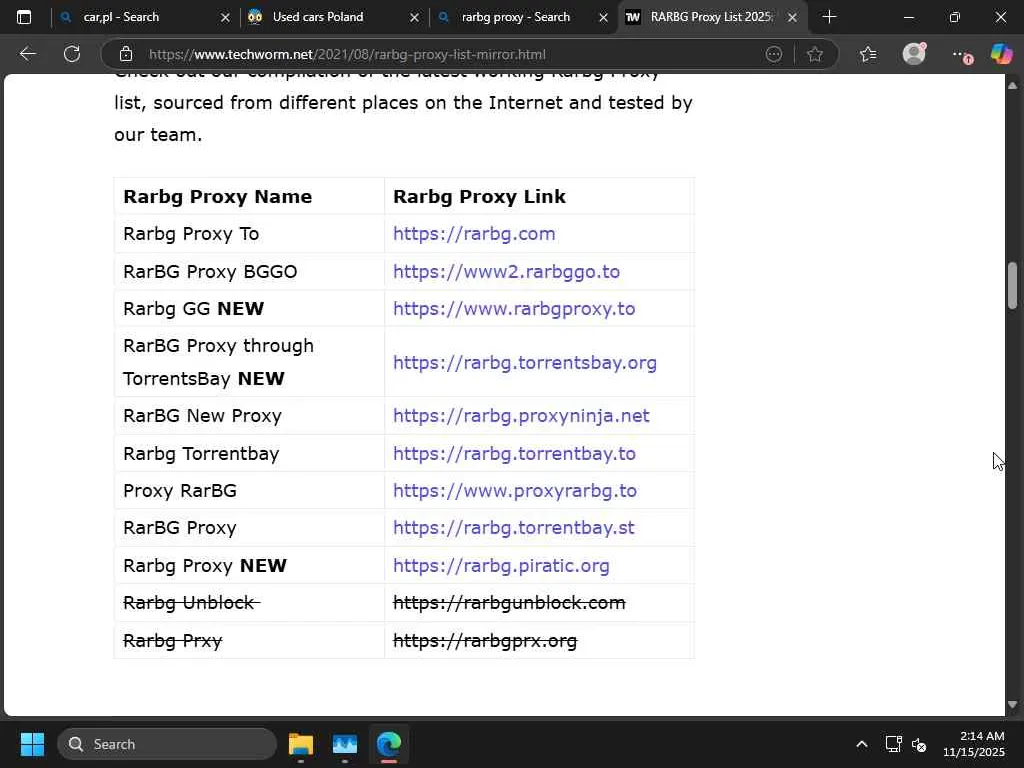Close the RARBG Proxy List tab
Screen dimensions: 1024x768
coord(792,18)
